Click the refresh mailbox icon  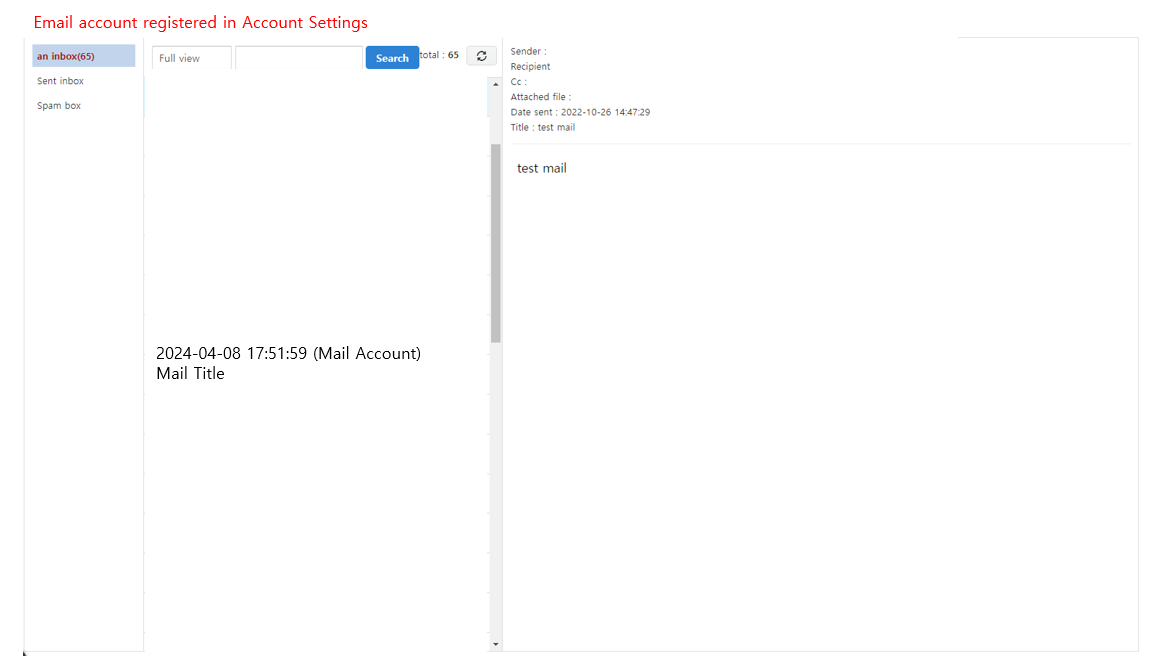click(481, 55)
